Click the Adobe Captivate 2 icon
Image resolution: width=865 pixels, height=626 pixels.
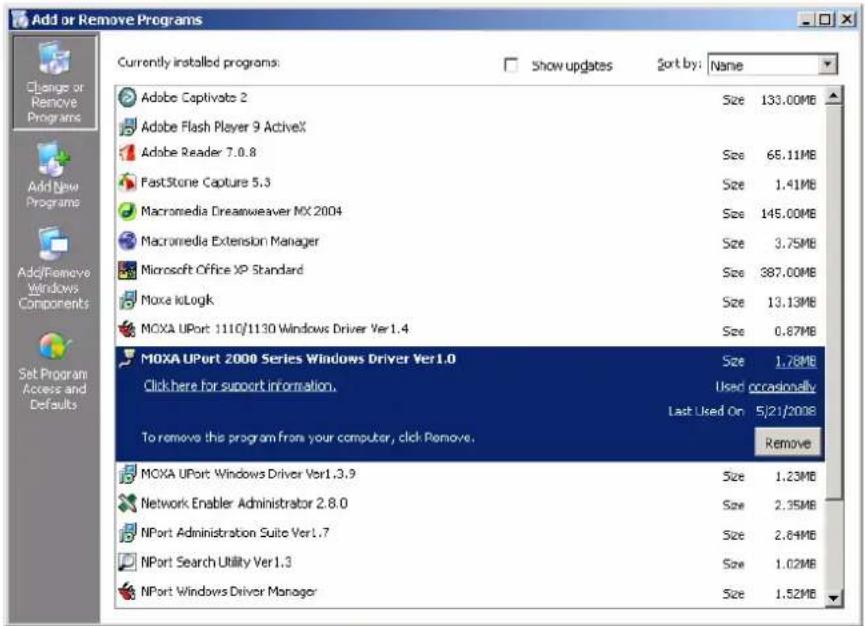pyautogui.click(x=127, y=98)
